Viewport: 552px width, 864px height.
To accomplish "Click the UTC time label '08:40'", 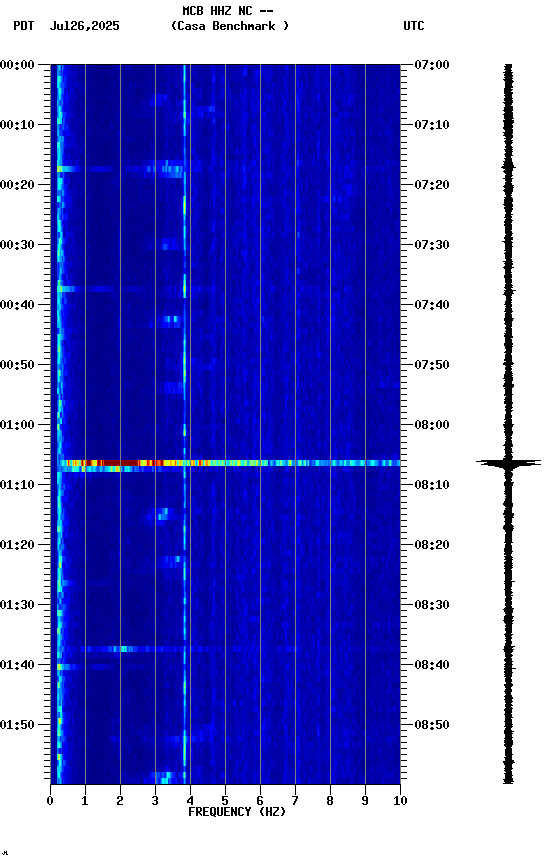I will [x=432, y=665].
